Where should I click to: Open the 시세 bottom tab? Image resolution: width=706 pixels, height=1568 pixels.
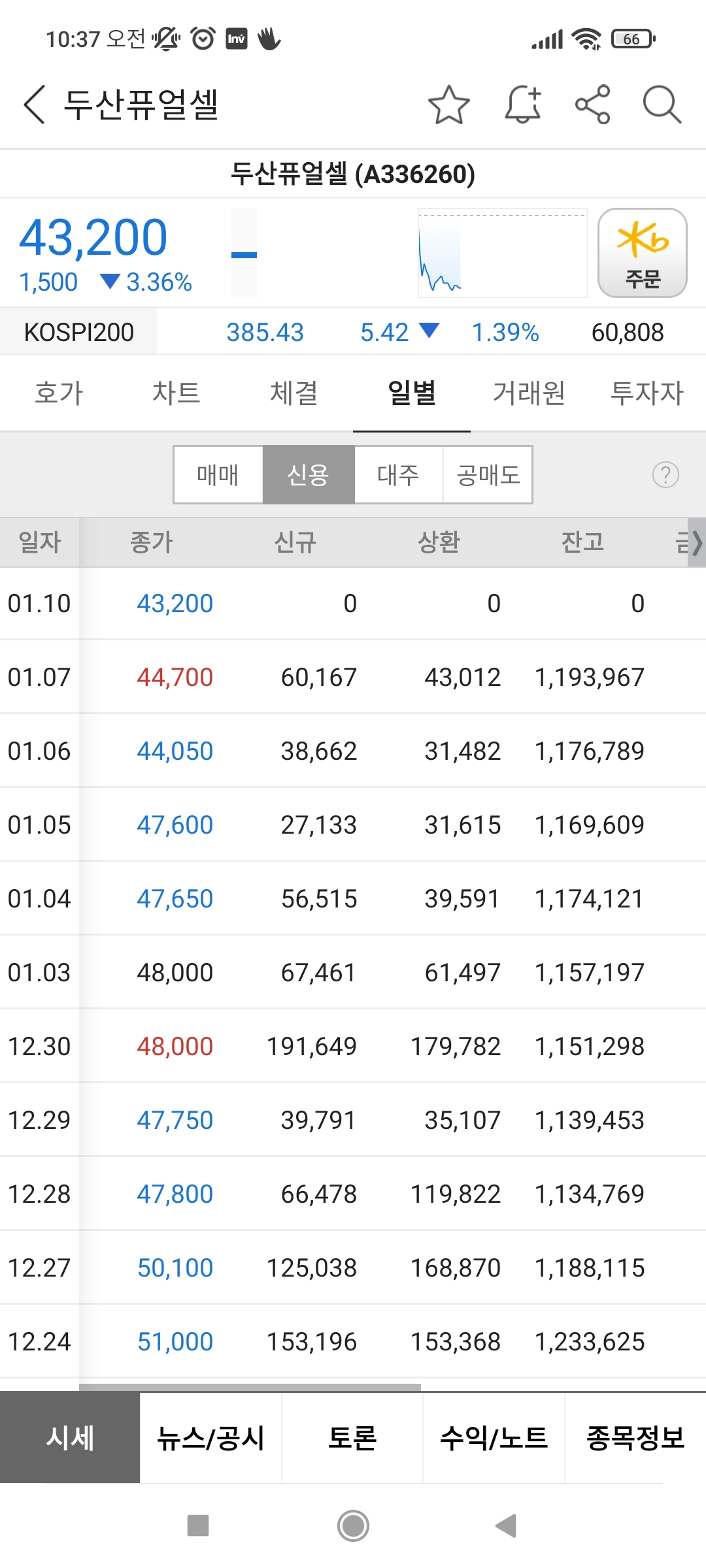point(70,1437)
